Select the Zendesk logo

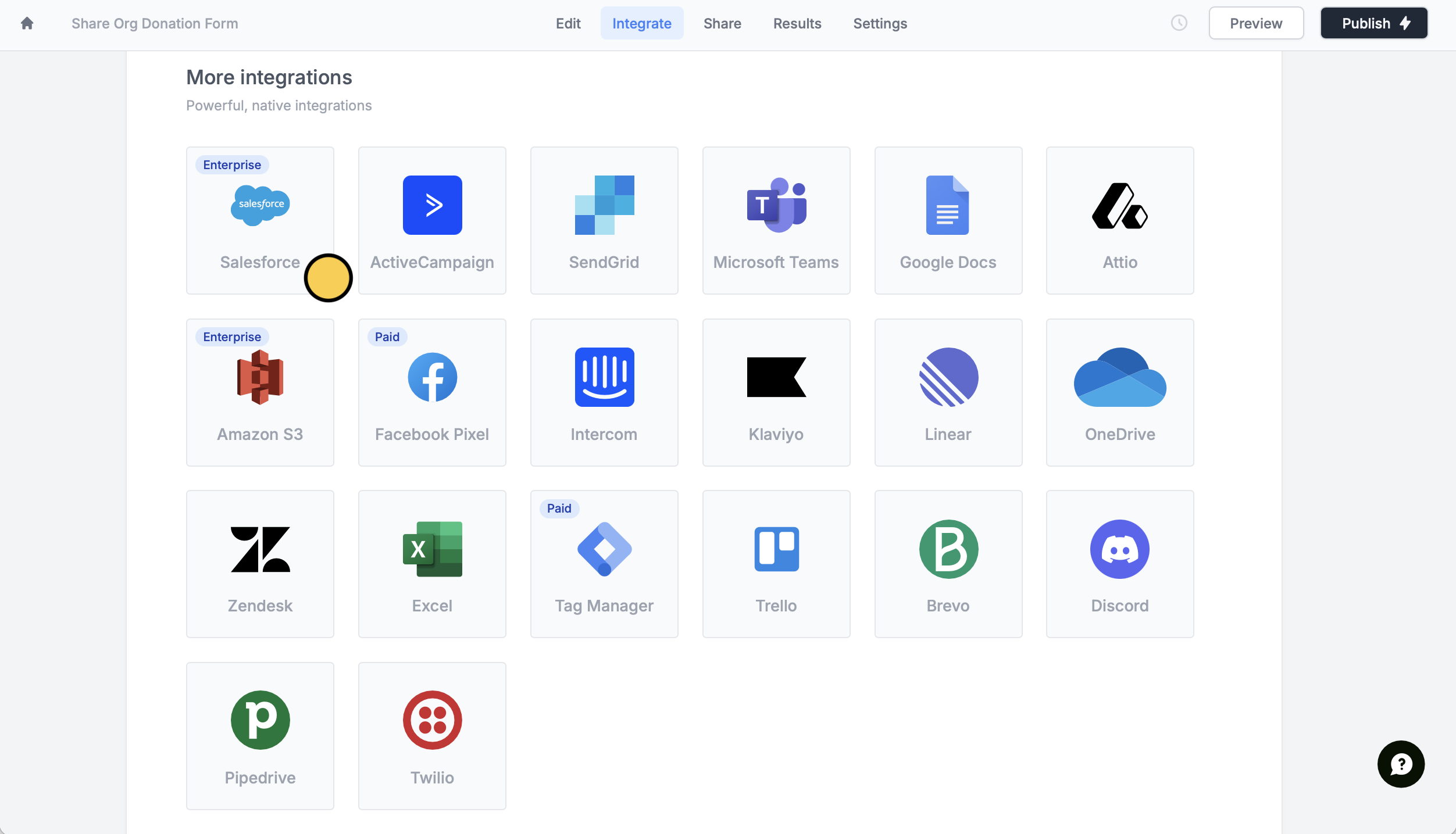(260, 549)
